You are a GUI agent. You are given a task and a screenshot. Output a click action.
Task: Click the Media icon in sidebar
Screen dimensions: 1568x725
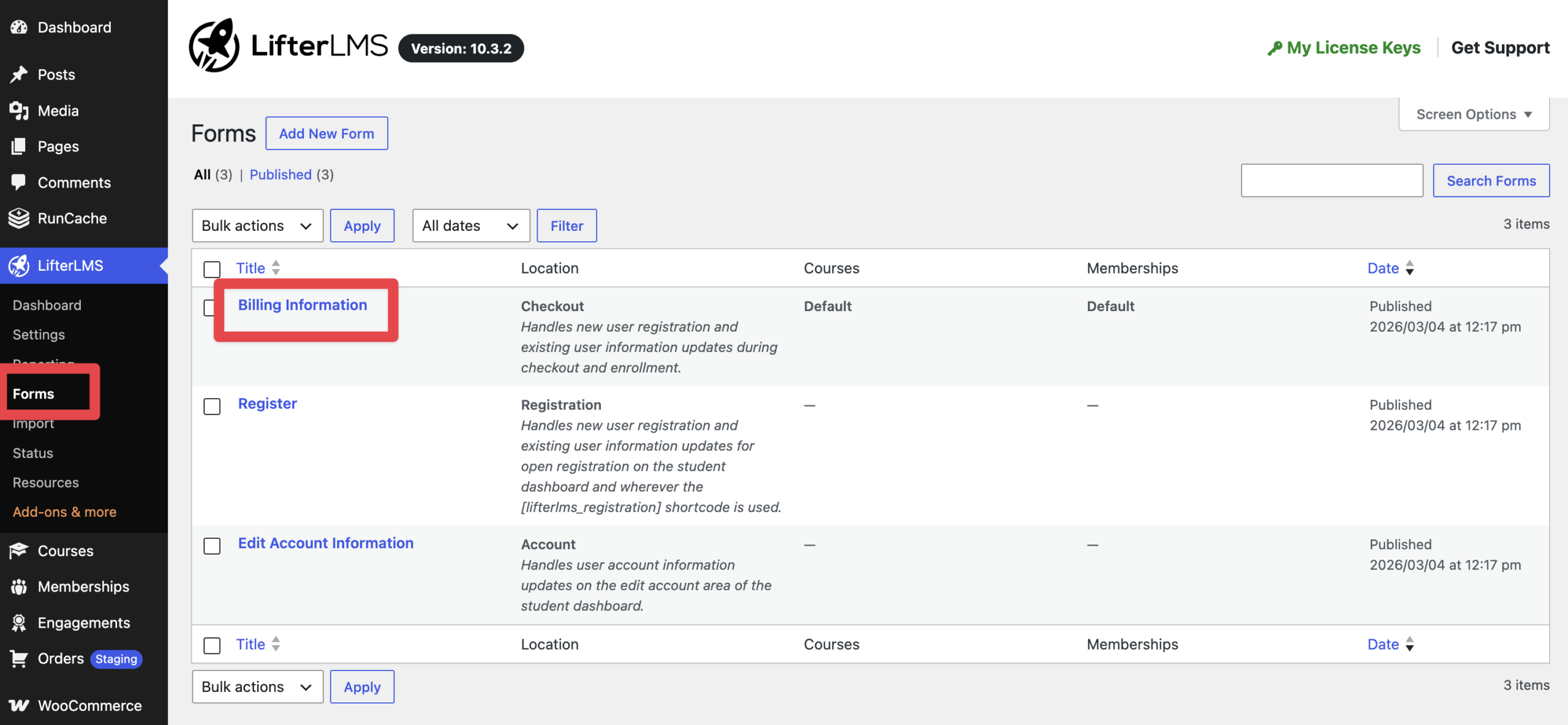(19, 110)
